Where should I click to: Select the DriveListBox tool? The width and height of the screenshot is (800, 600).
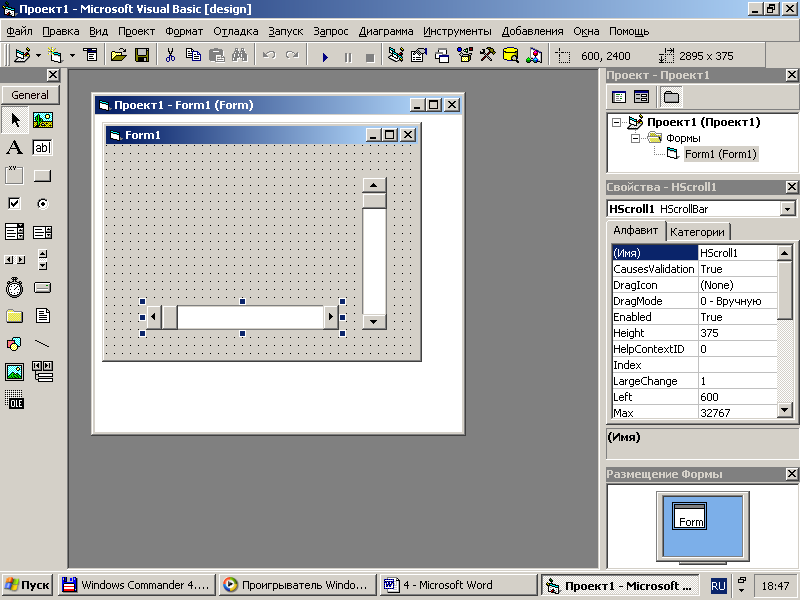tap(43, 288)
